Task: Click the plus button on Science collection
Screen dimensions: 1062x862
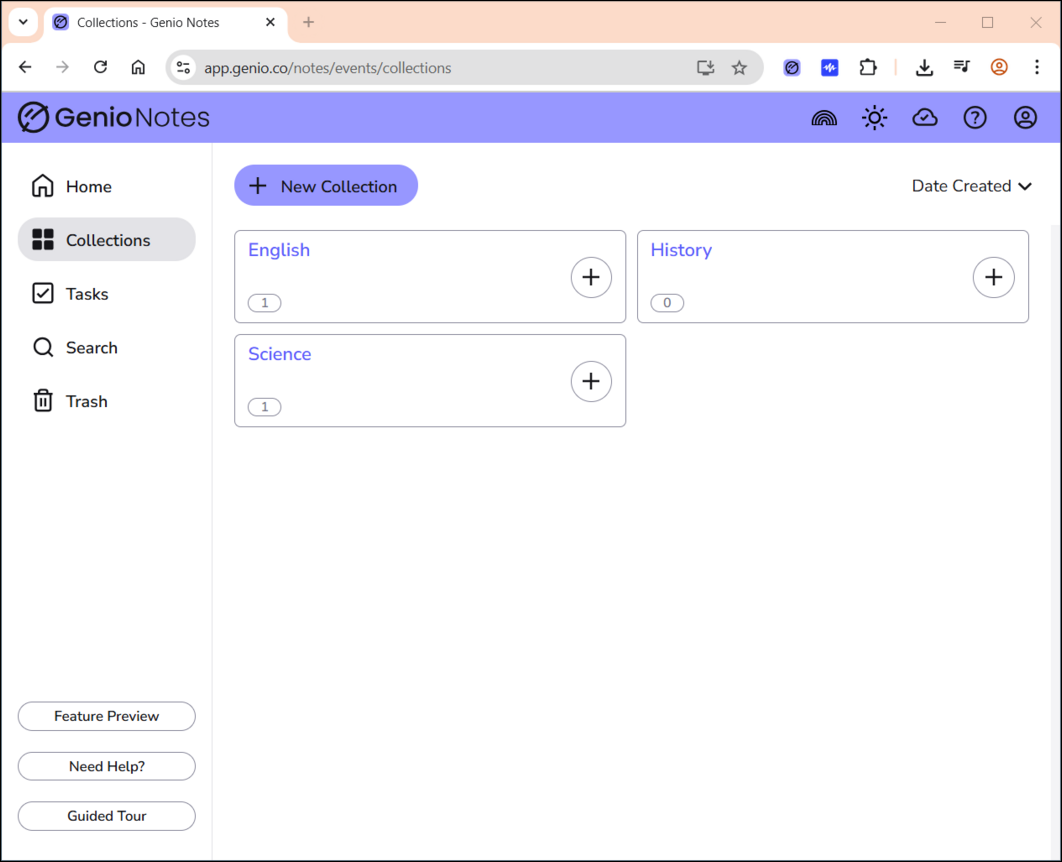Action: [591, 381]
